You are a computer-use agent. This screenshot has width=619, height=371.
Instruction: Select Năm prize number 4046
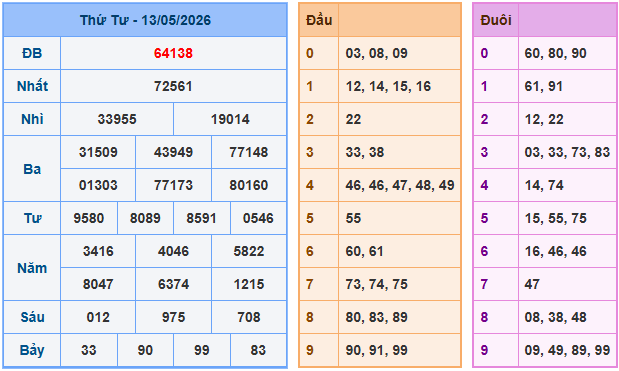173,251
